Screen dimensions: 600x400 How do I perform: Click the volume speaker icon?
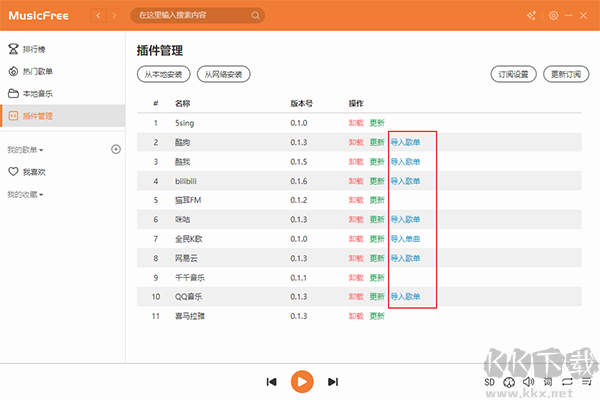528,382
